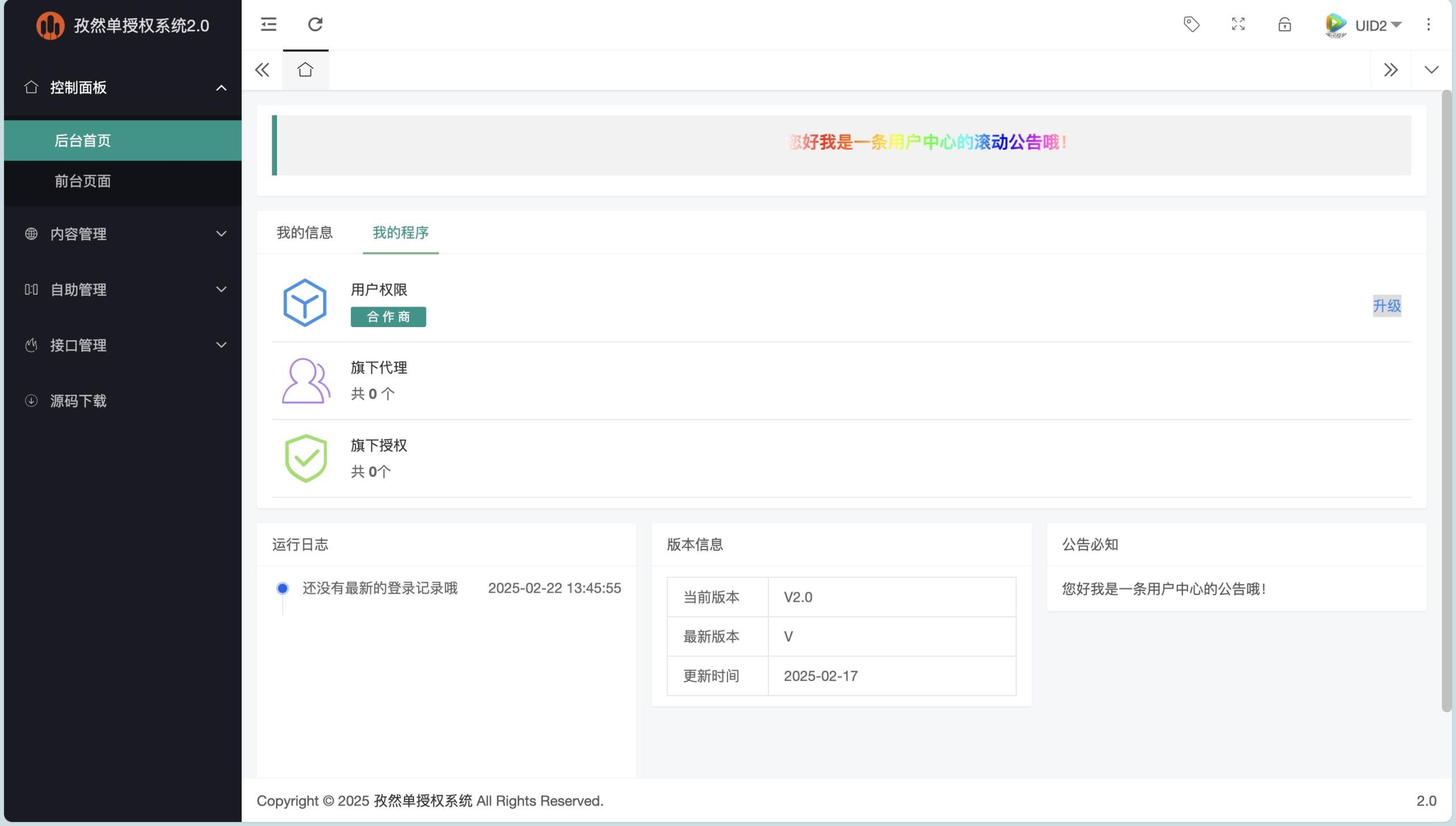Select the 我的程序 tab
The image size is (1456, 826).
click(x=400, y=232)
